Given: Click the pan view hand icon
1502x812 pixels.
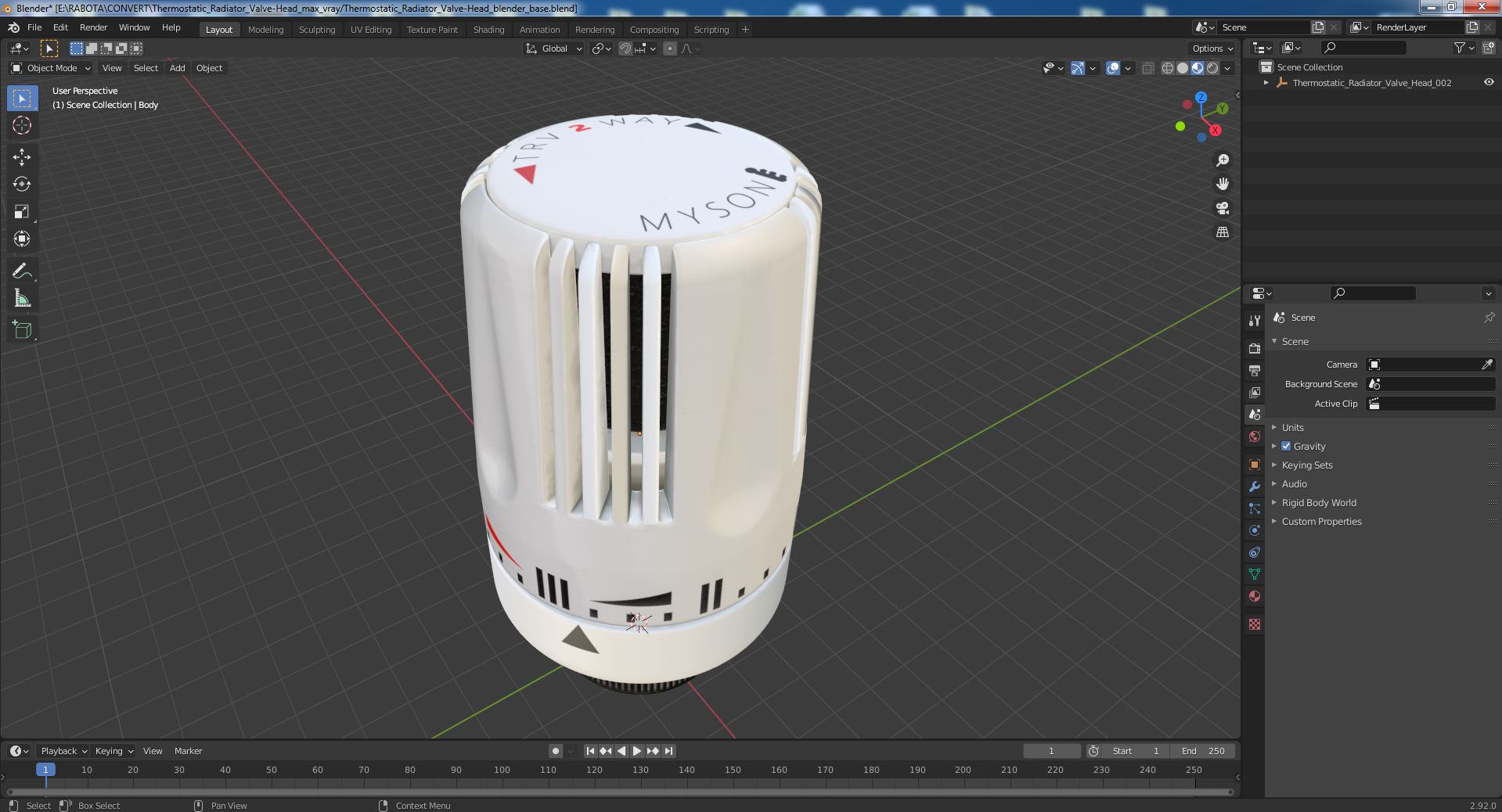Looking at the screenshot, I should pyautogui.click(x=1223, y=184).
